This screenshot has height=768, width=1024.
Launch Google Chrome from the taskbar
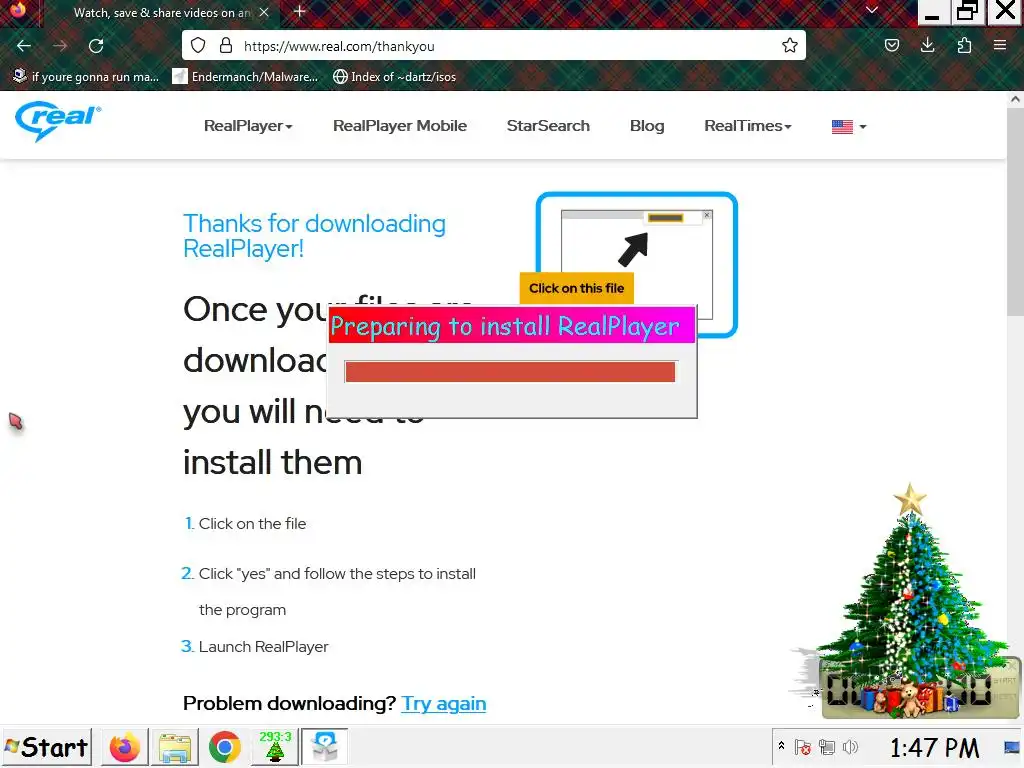(x=224, y=747)
